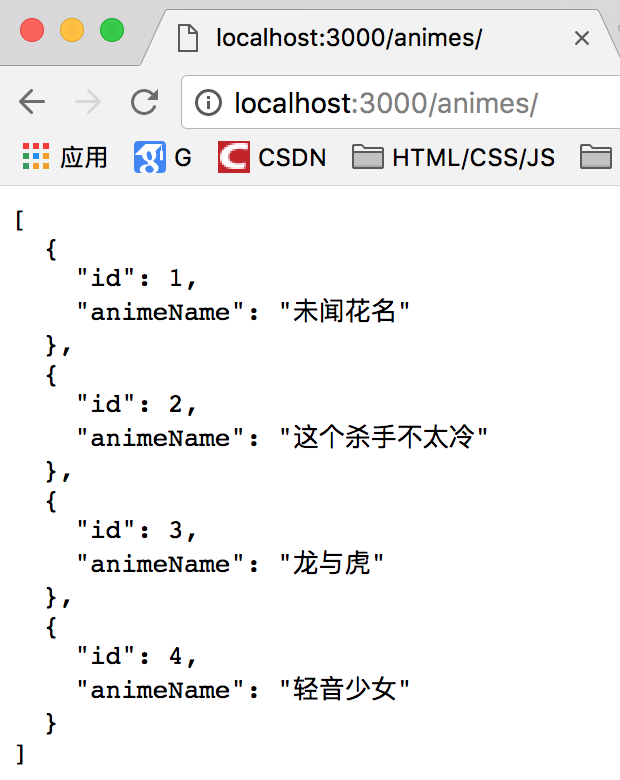Click the line "id": 1,
The height and width of the screenshot is (780, 620).
click(137, 278)
